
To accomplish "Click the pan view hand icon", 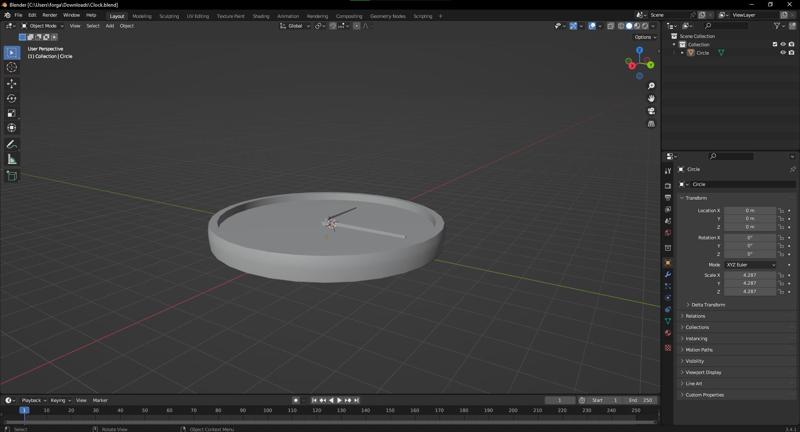I will [651, 98].
